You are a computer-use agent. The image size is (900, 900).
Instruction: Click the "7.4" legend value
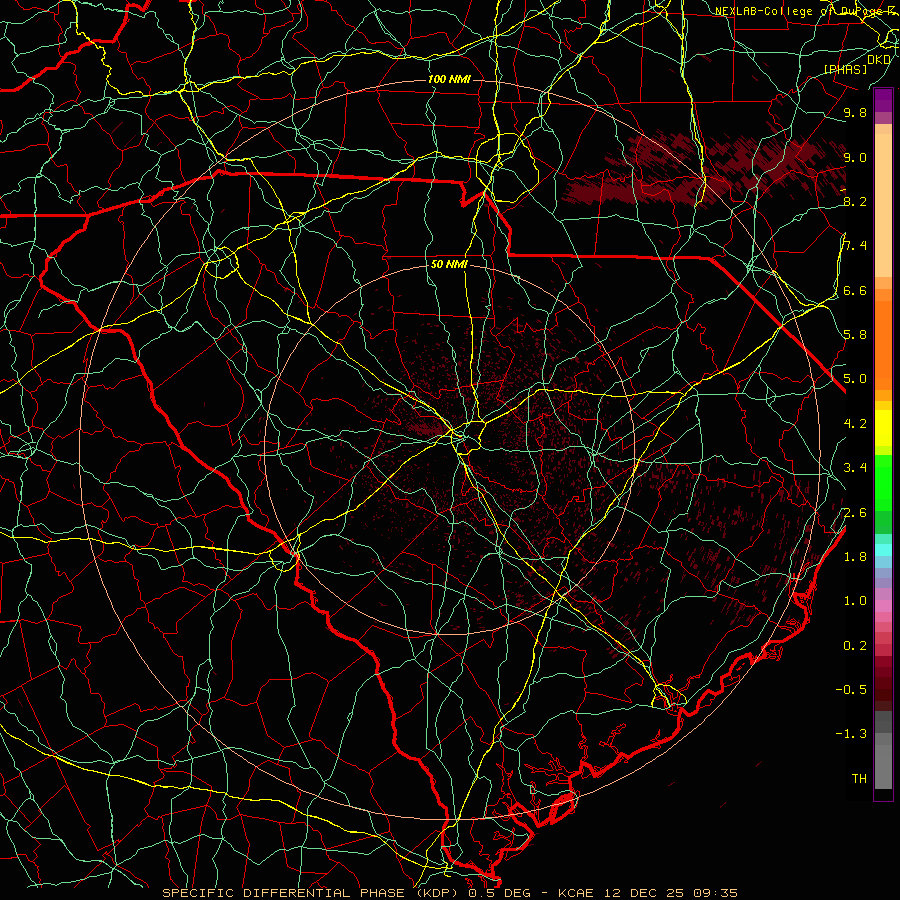point(855,246)
